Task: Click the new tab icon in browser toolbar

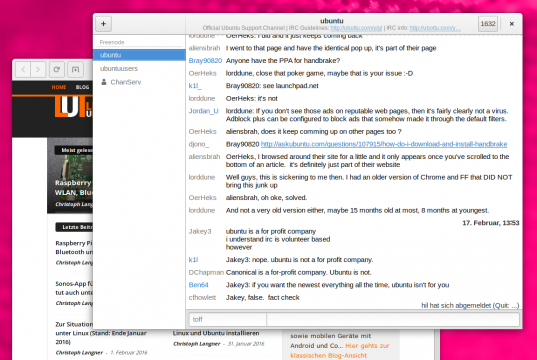Action: click(x=75, y=70)
